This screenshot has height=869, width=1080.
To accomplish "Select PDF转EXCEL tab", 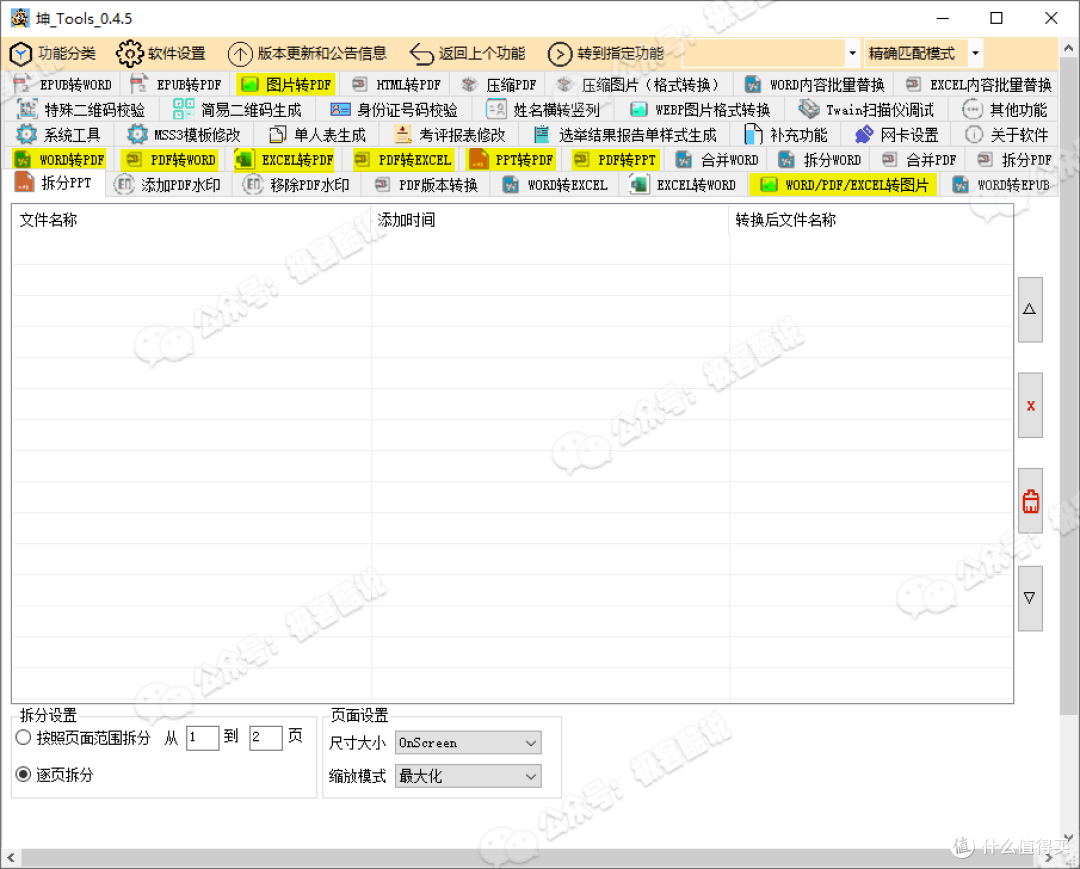I will pos(403,160).
